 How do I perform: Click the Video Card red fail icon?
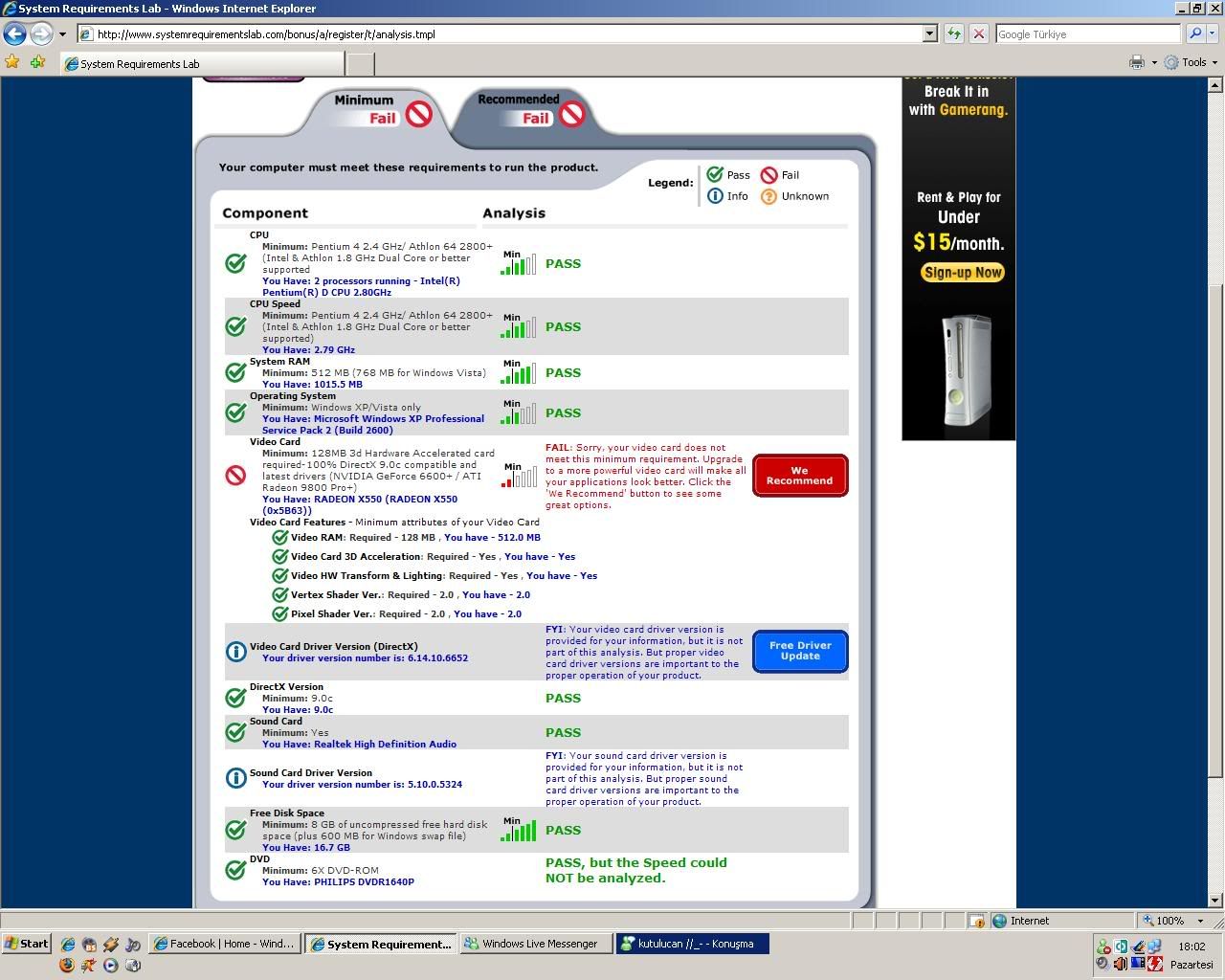(235, 476)
